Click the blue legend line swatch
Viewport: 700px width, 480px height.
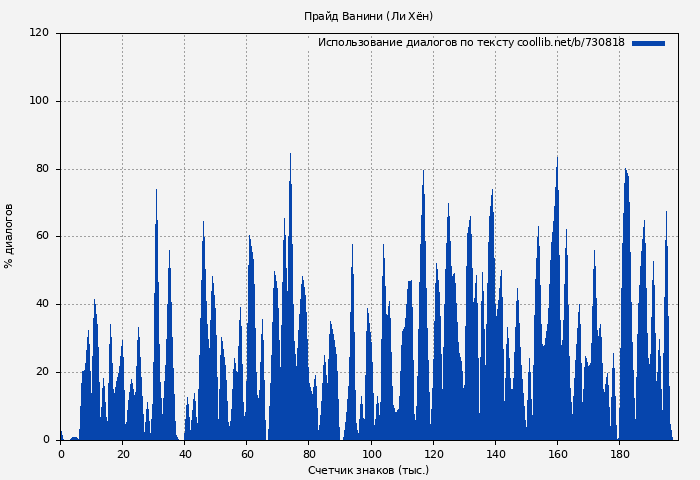[648, 43]
